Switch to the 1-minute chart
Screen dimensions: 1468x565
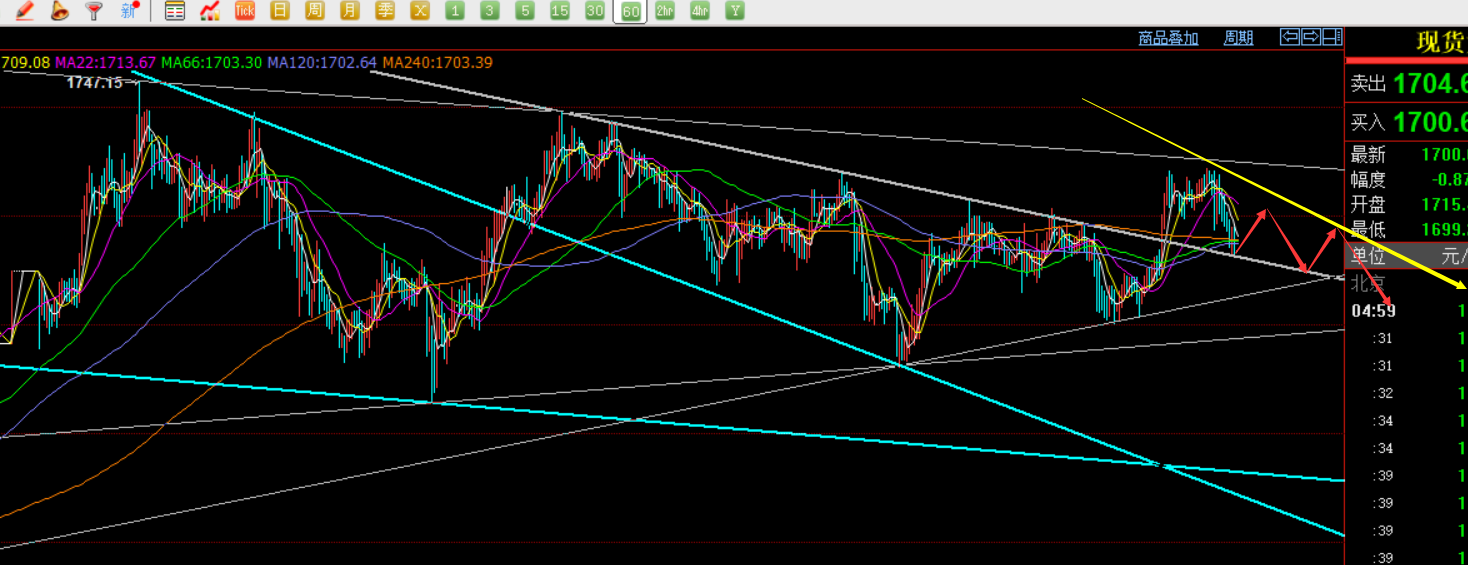pos(455,11)
